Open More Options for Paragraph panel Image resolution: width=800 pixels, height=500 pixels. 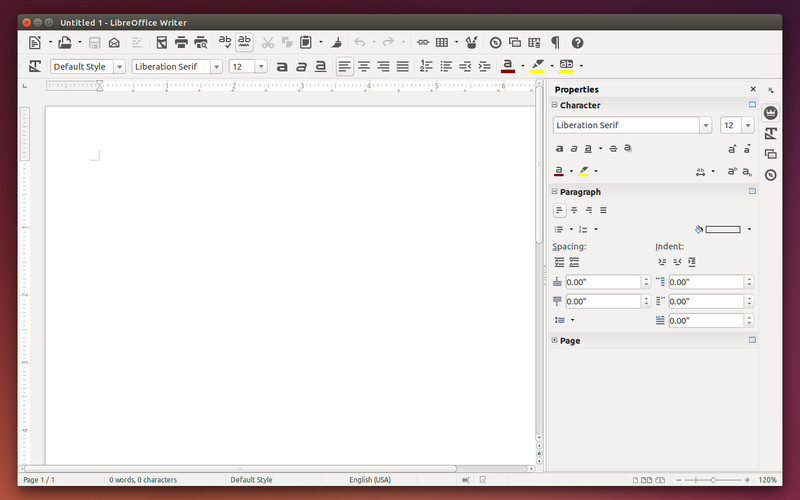752,191
